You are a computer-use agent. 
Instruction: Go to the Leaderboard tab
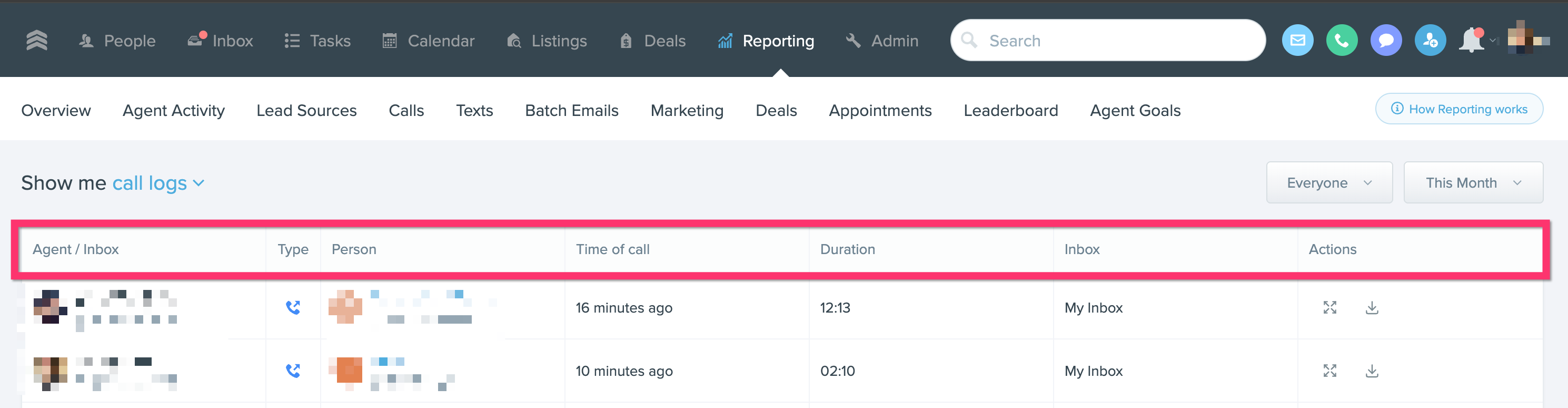(1010, 110)
